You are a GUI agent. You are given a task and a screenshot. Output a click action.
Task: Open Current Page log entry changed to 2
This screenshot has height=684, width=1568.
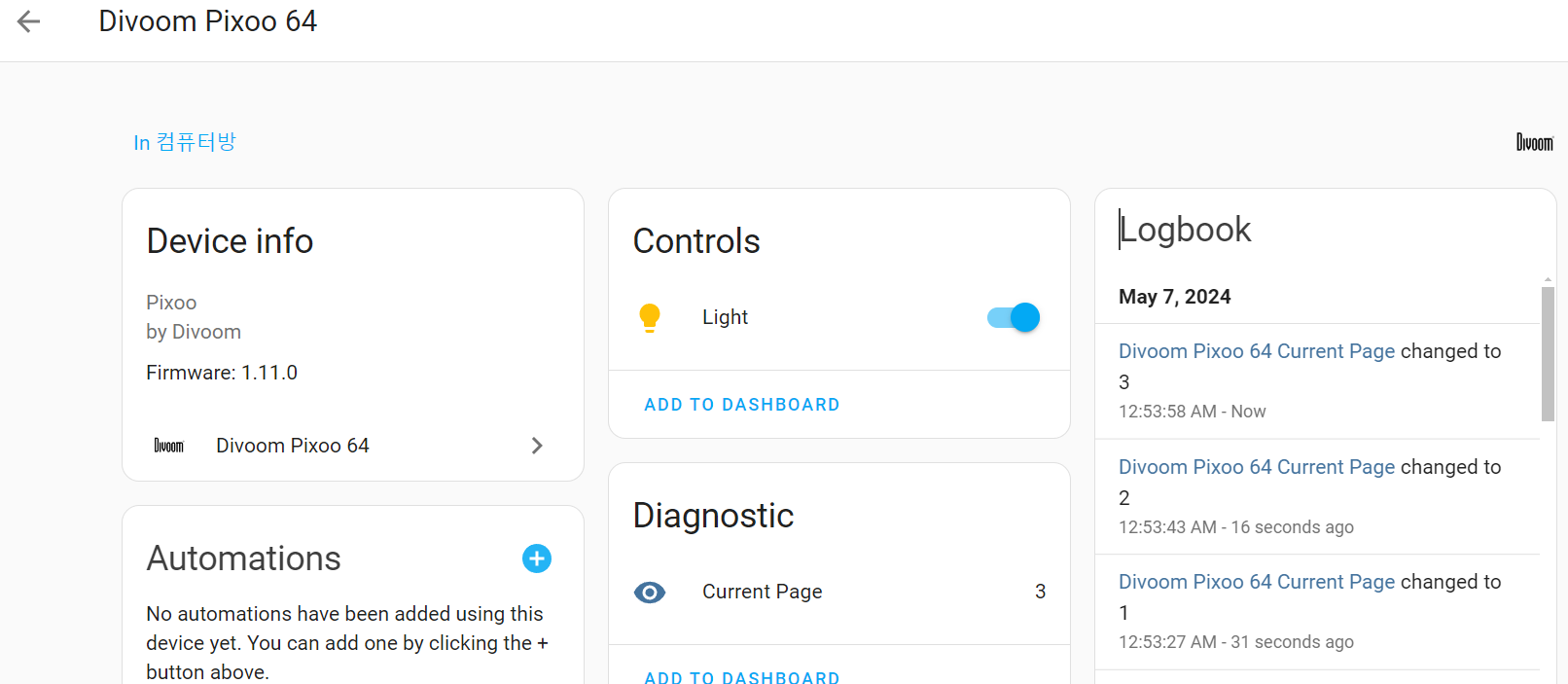[x=1257, y=467]
